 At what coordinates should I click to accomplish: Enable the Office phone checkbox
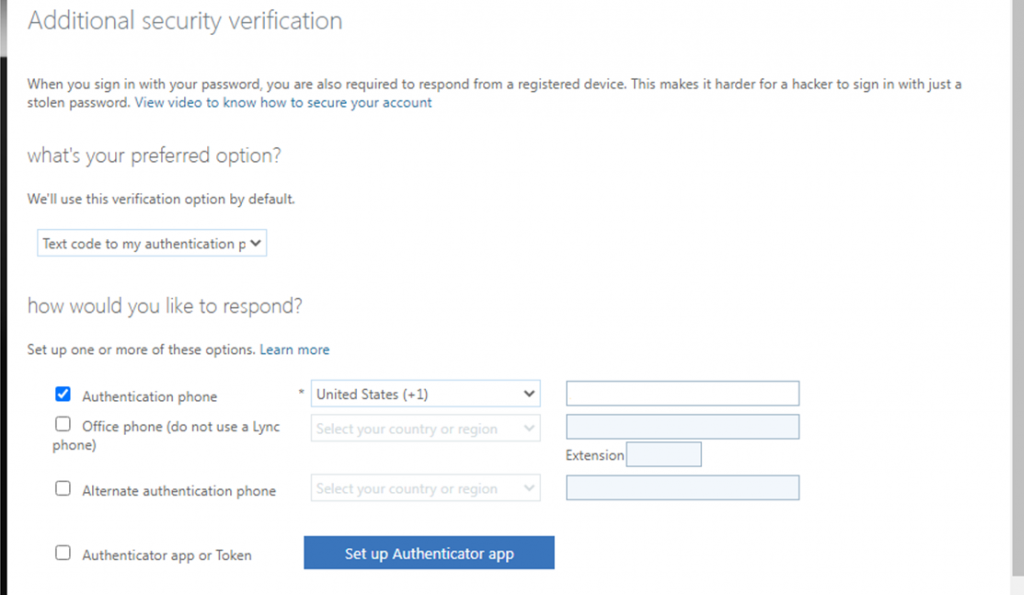coord(63,425)
